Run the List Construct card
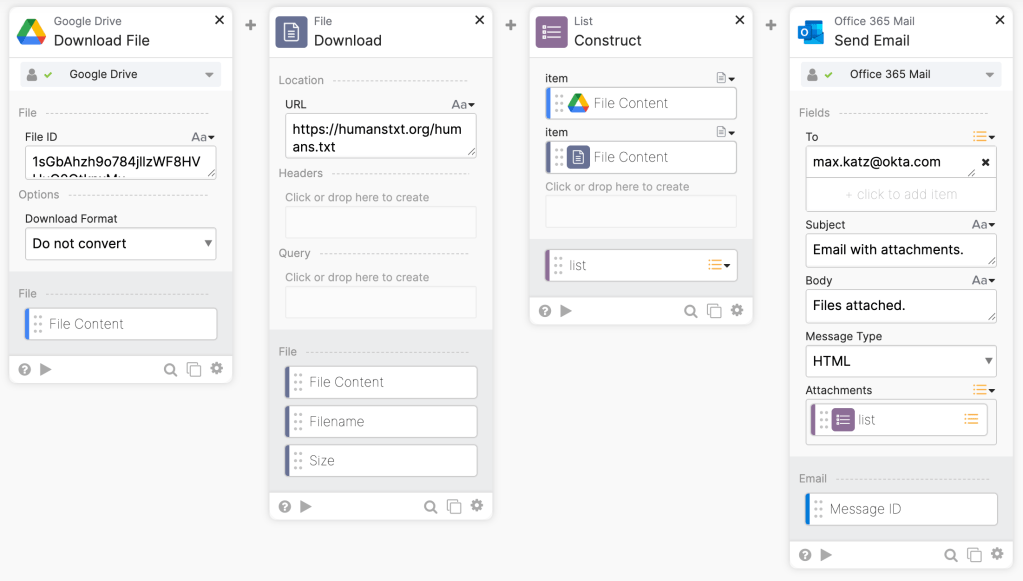Viewport: 1023px width, 581px height. [566, 310]
